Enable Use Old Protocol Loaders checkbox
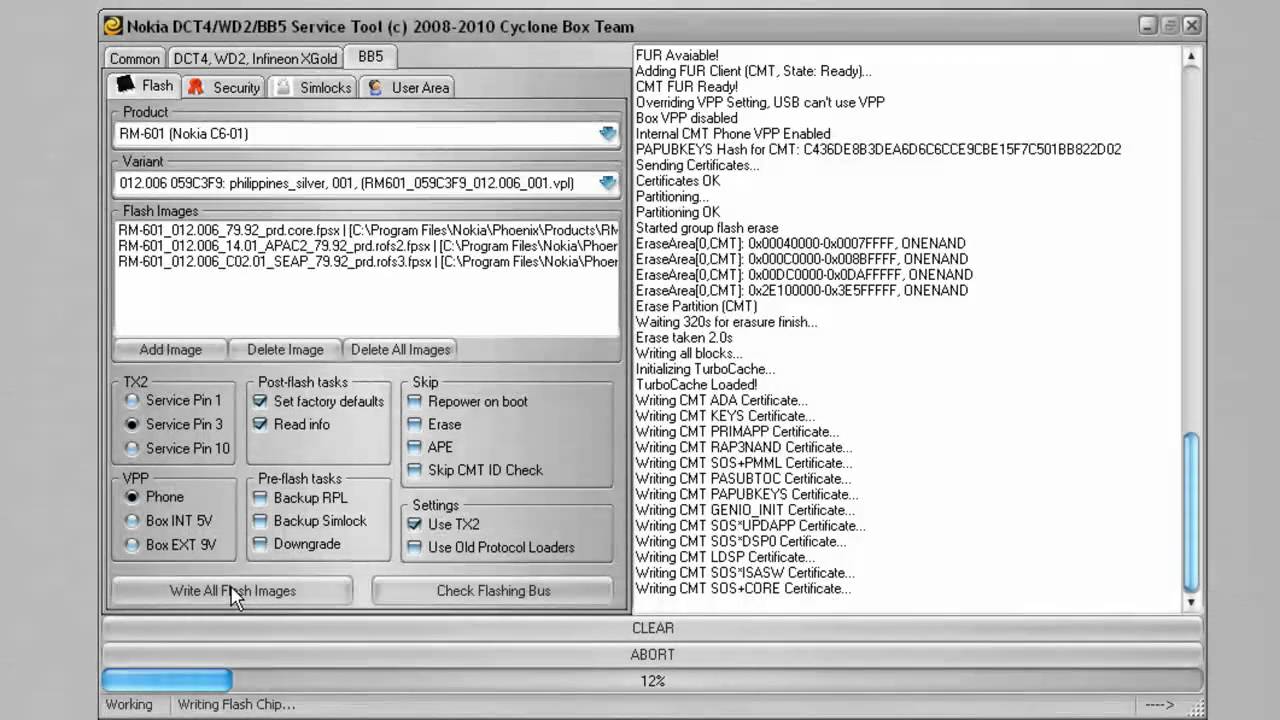 pyautogui.click(x=414, y=547)
